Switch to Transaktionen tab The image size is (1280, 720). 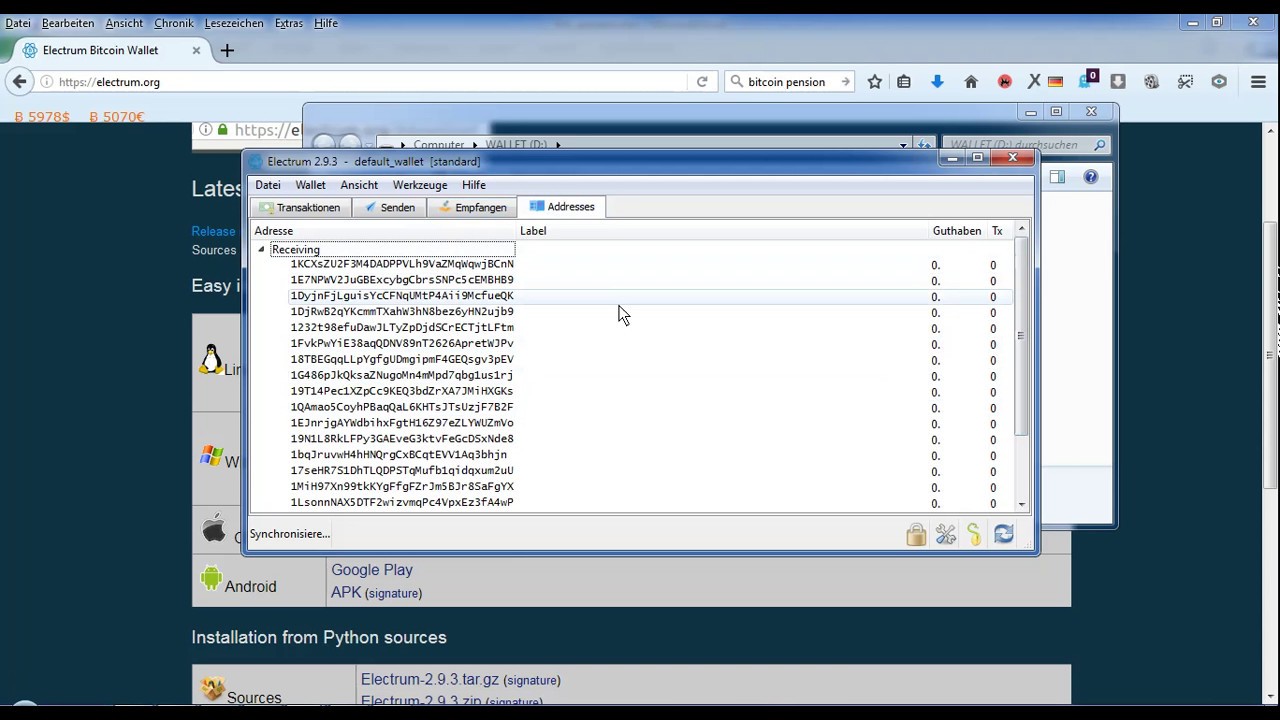tap(300, 207)
